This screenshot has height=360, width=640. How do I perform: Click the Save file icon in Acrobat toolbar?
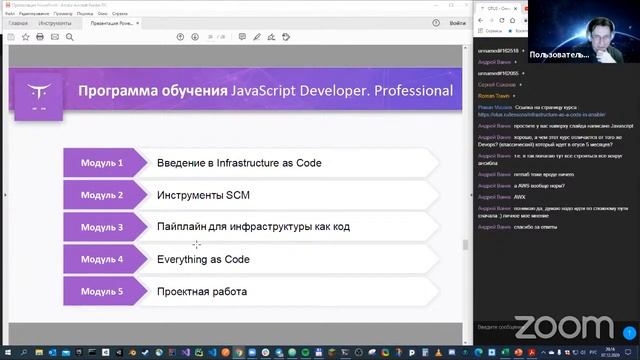pos(11,37)
